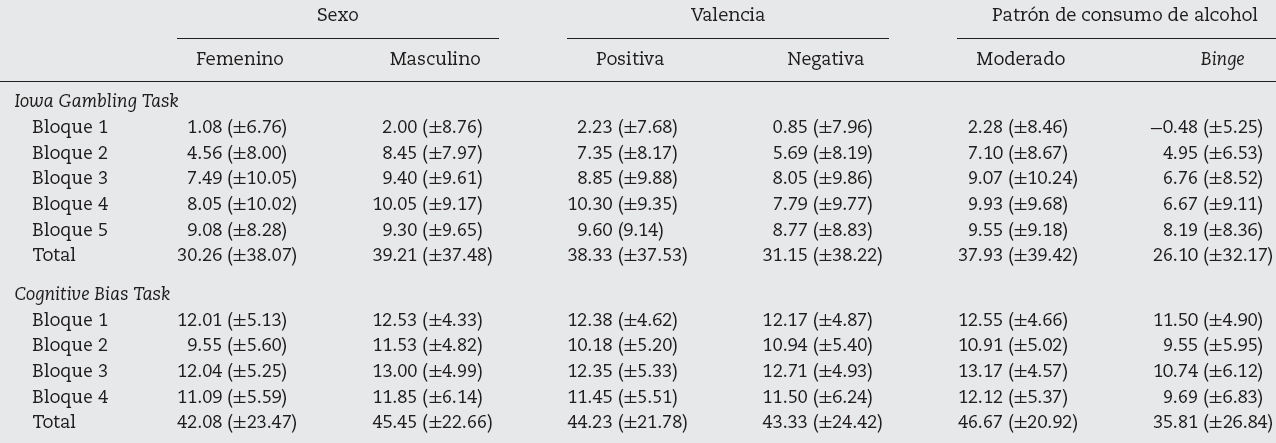The width and height of the screenshot is (1276, 443).
Task: Click the Sexo column group header
Action: (337, 15)
